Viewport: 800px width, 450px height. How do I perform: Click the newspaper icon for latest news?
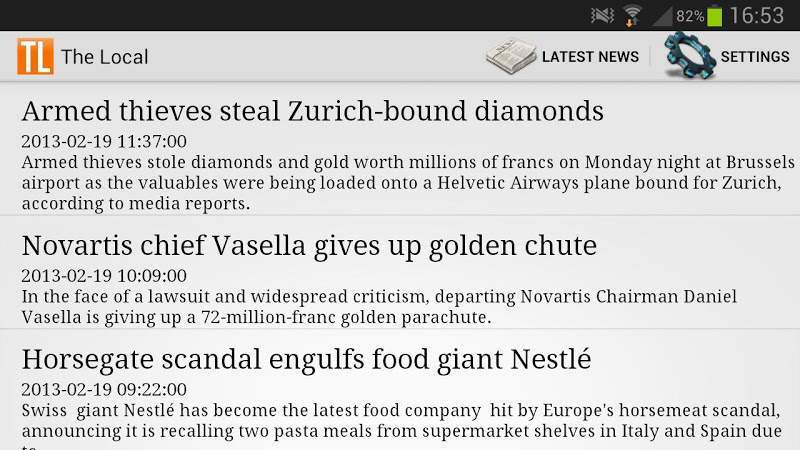511,56
